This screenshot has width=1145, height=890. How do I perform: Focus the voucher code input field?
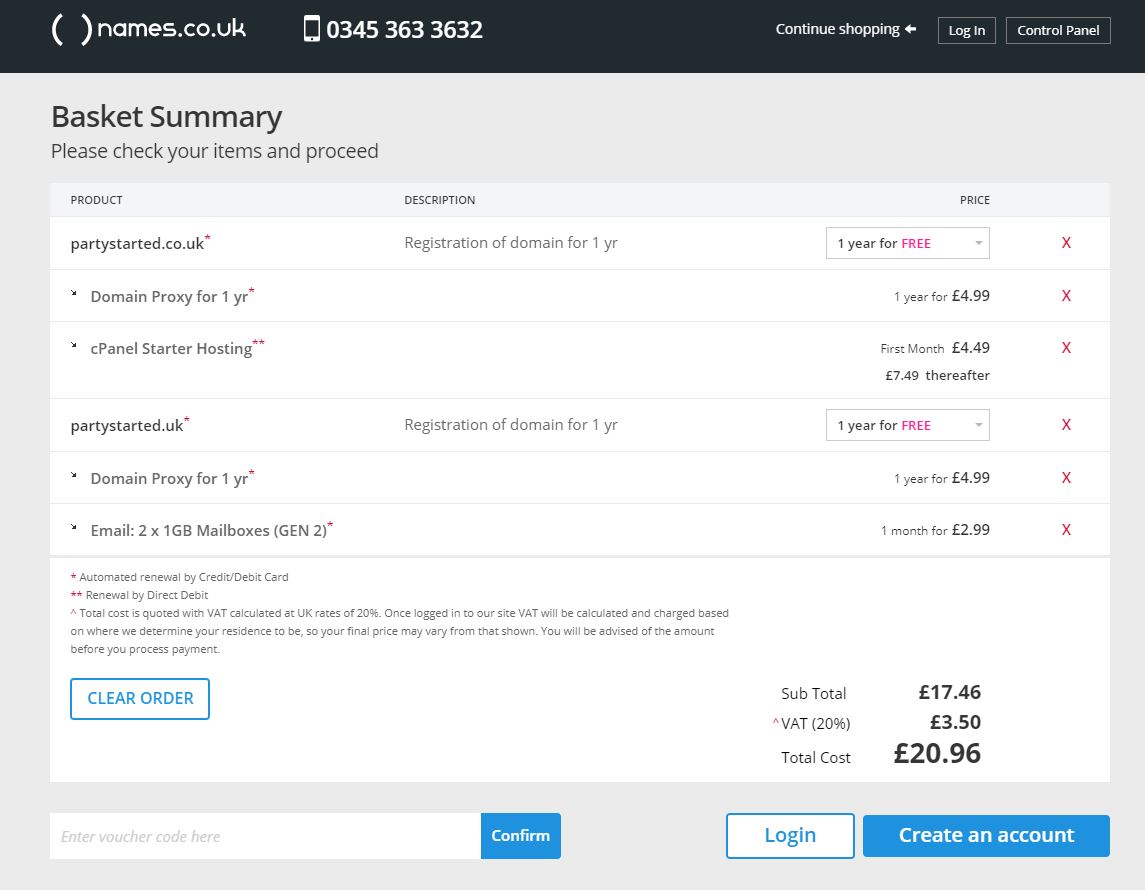(265, 836)
